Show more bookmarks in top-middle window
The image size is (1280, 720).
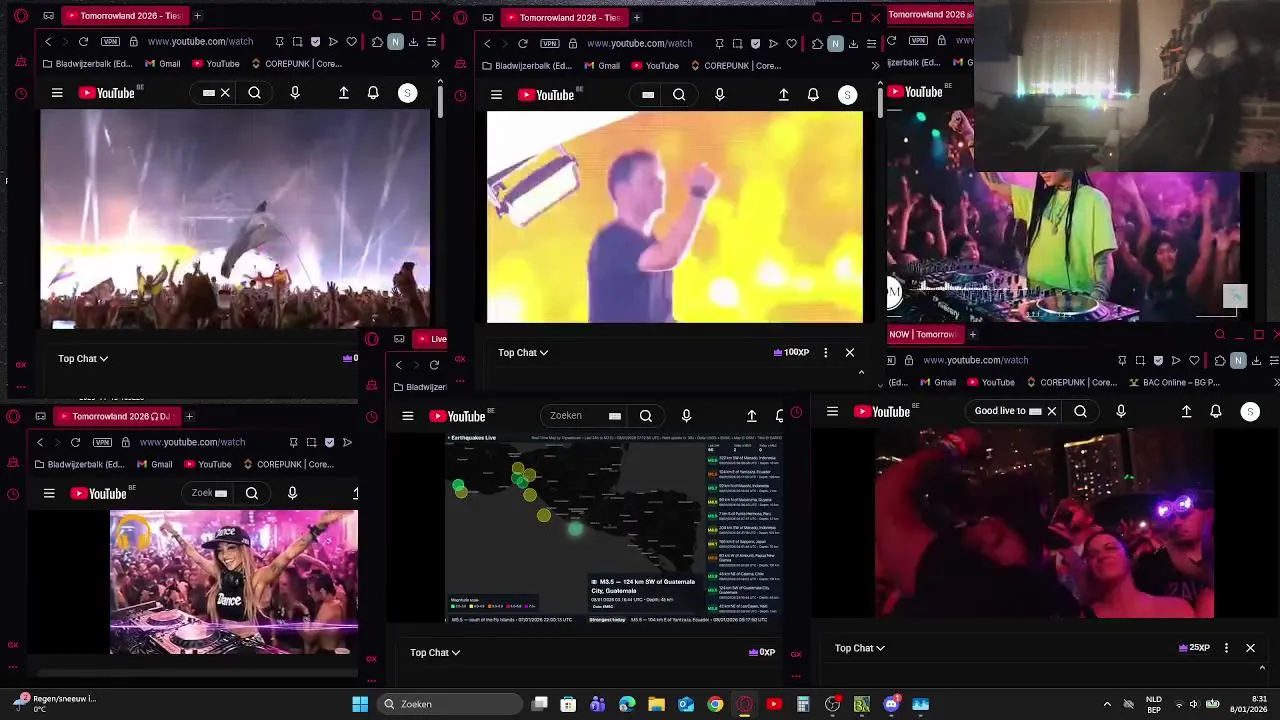[x=875, y=66]
